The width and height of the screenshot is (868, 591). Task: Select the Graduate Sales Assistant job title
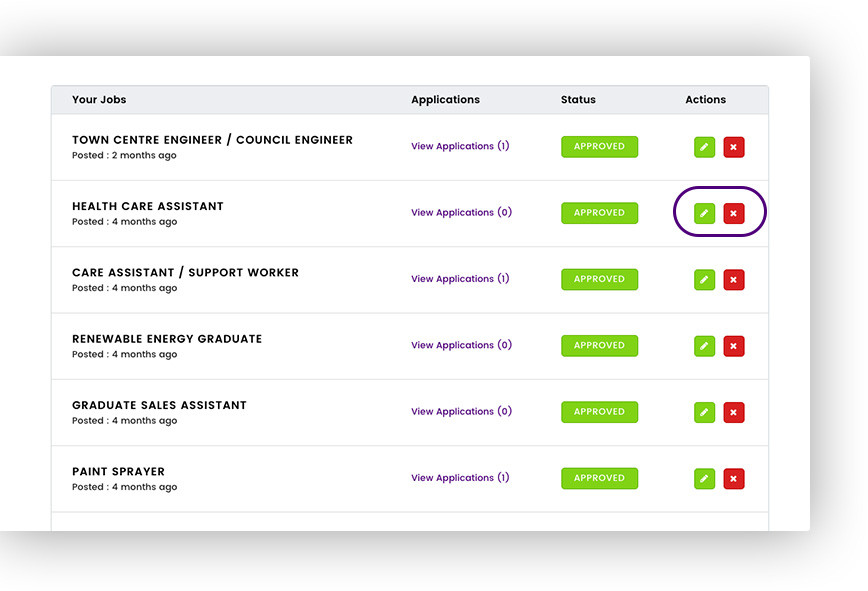click(x=159, y=405)
